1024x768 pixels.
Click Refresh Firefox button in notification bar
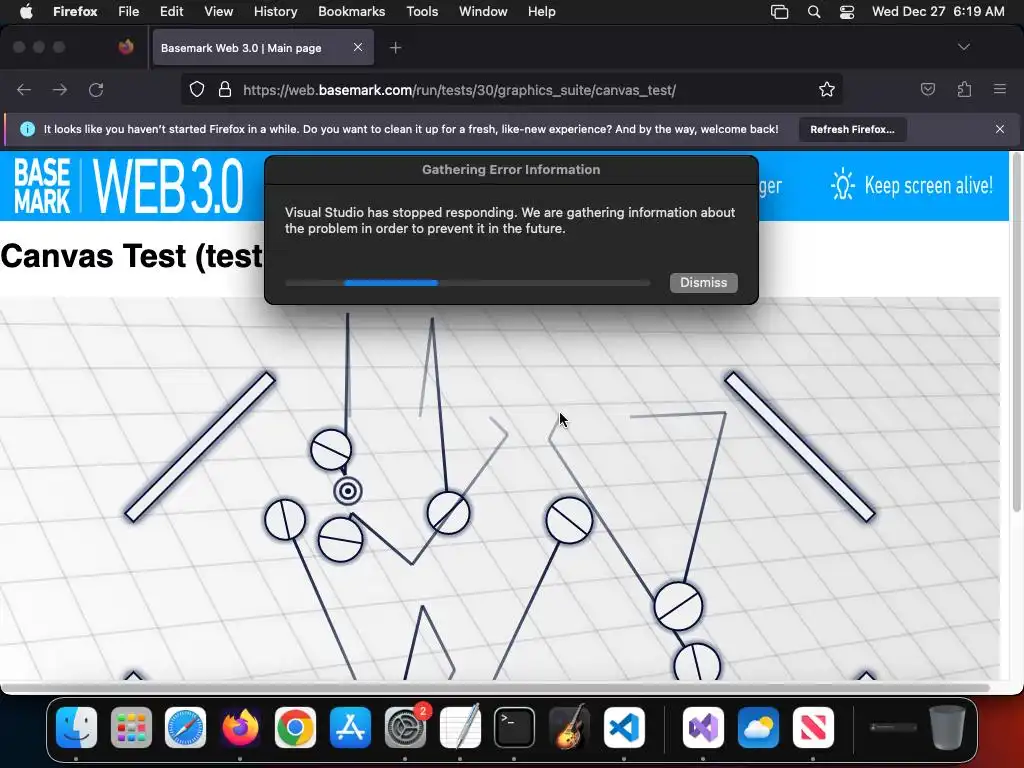coord(852,129)
